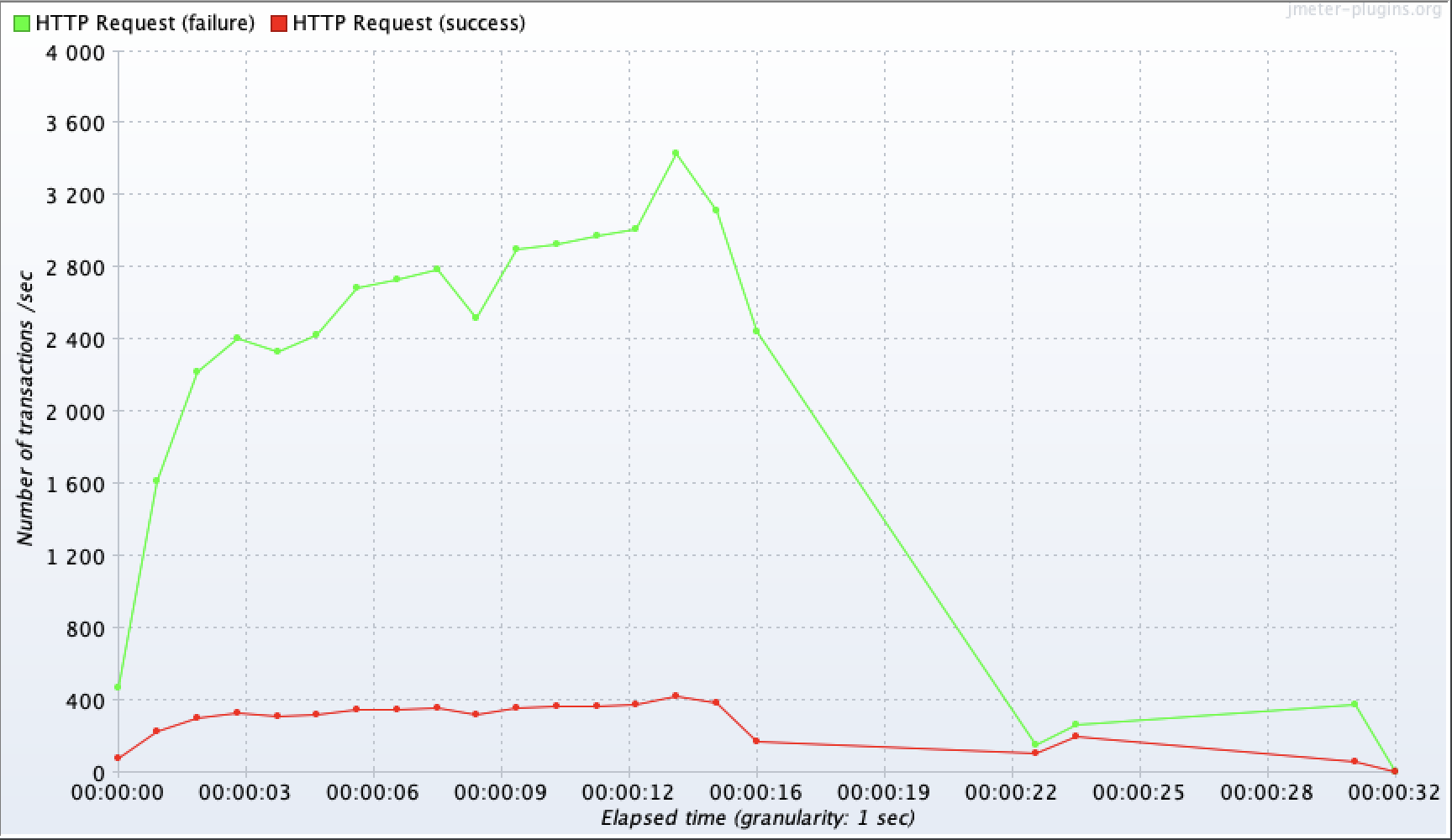Click the last red data point at 00:00:32
1452x840 pixels.
point(1395,771)
